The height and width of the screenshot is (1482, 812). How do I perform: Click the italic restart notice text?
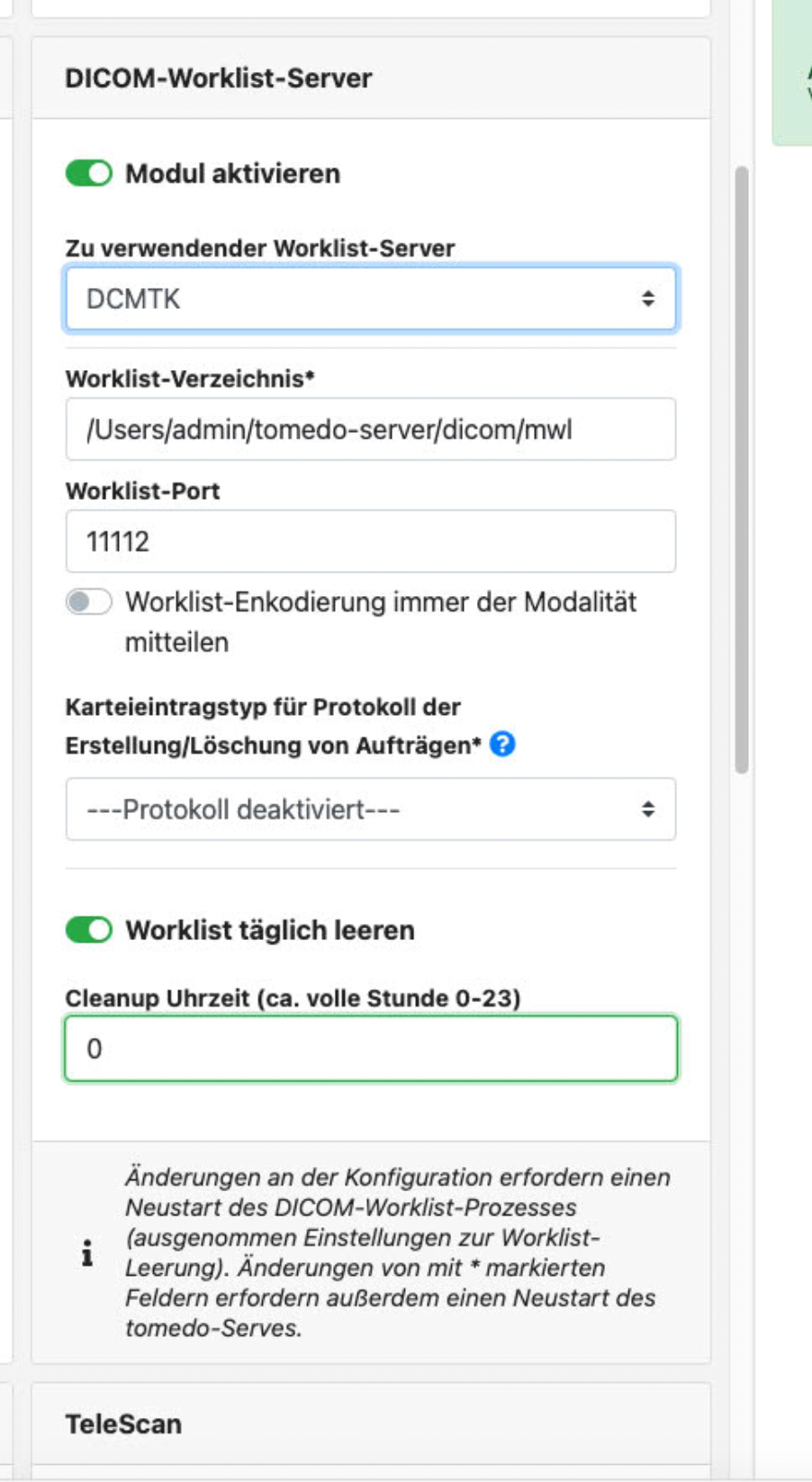click(397, 1252)
